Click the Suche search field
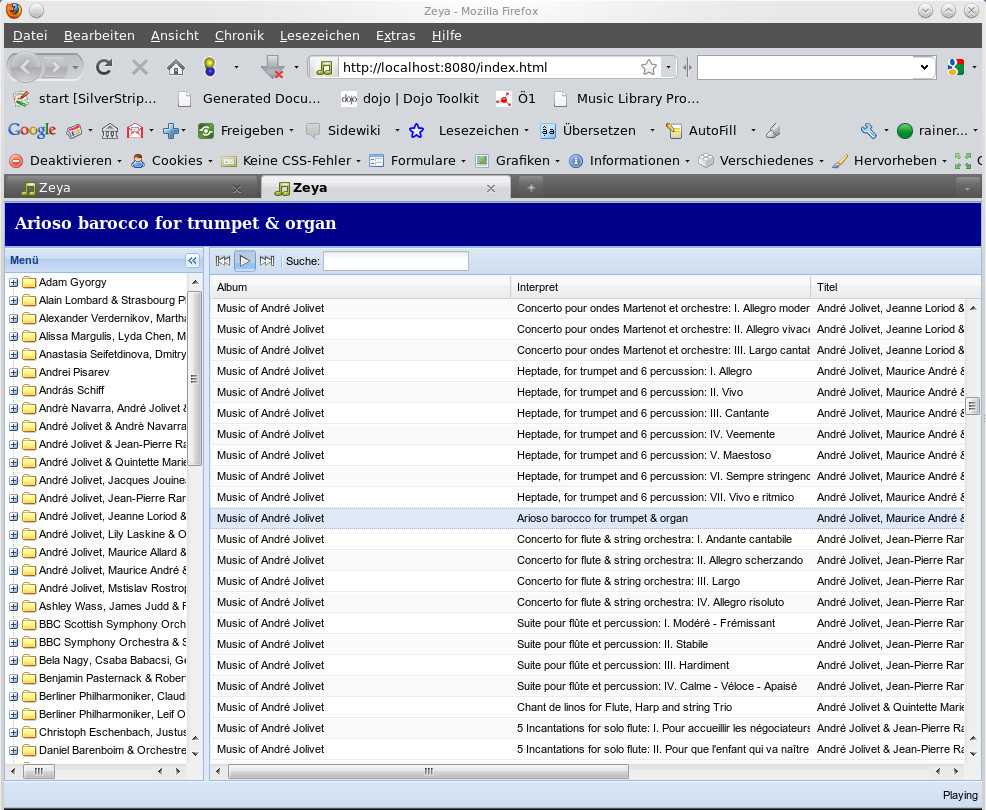Screen dimensions: 986x810 point(395,262)
